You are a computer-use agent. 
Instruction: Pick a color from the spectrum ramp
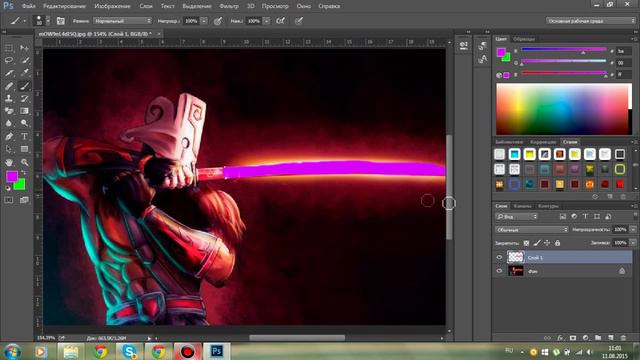click(x=564, y=109)
